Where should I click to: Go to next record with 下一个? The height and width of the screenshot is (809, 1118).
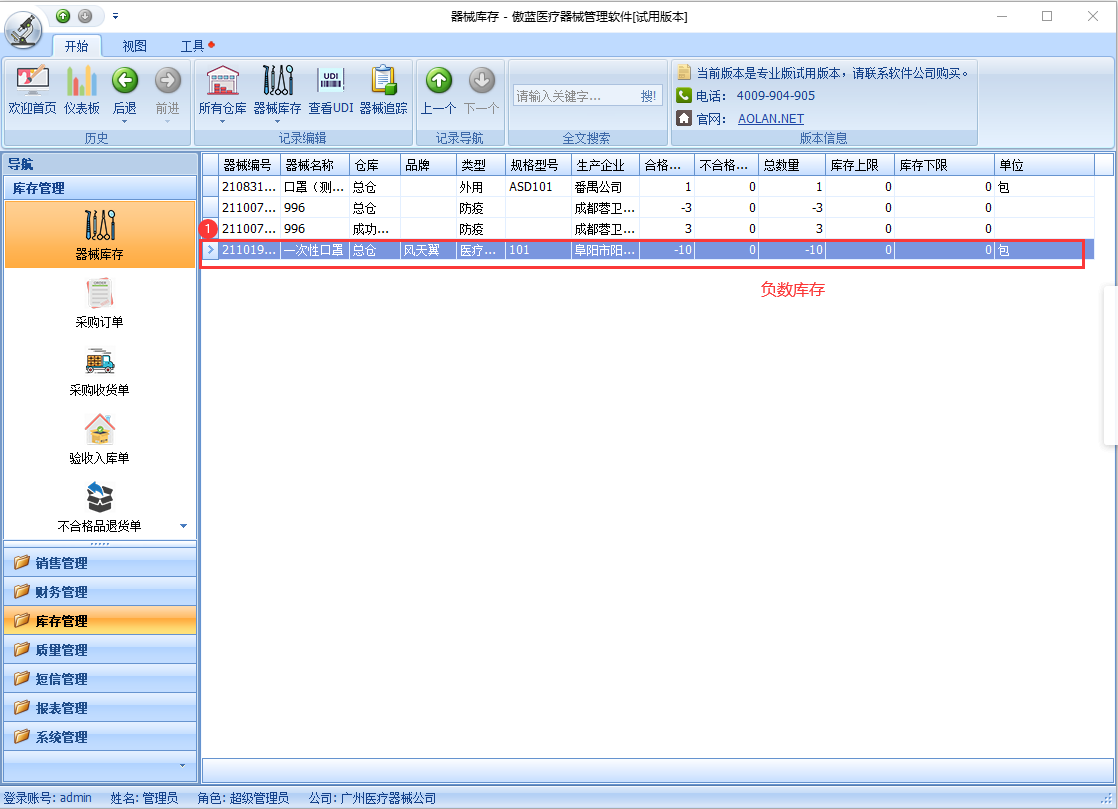click(x=481, y=90)
